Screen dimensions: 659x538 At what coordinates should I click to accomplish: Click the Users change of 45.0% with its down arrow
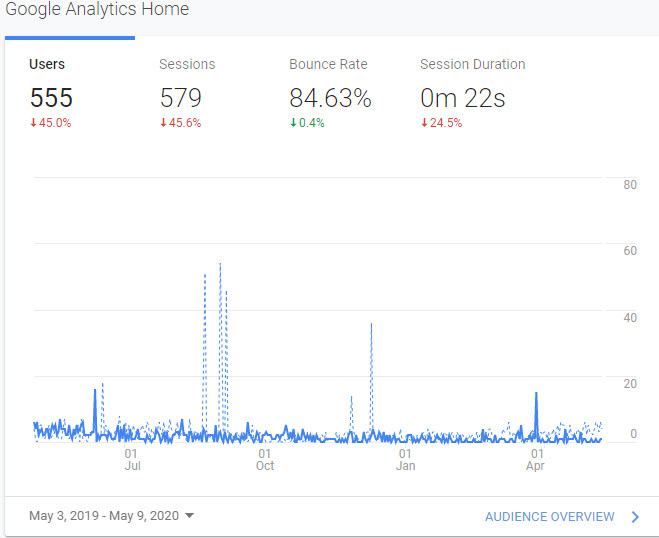[50, 123]
